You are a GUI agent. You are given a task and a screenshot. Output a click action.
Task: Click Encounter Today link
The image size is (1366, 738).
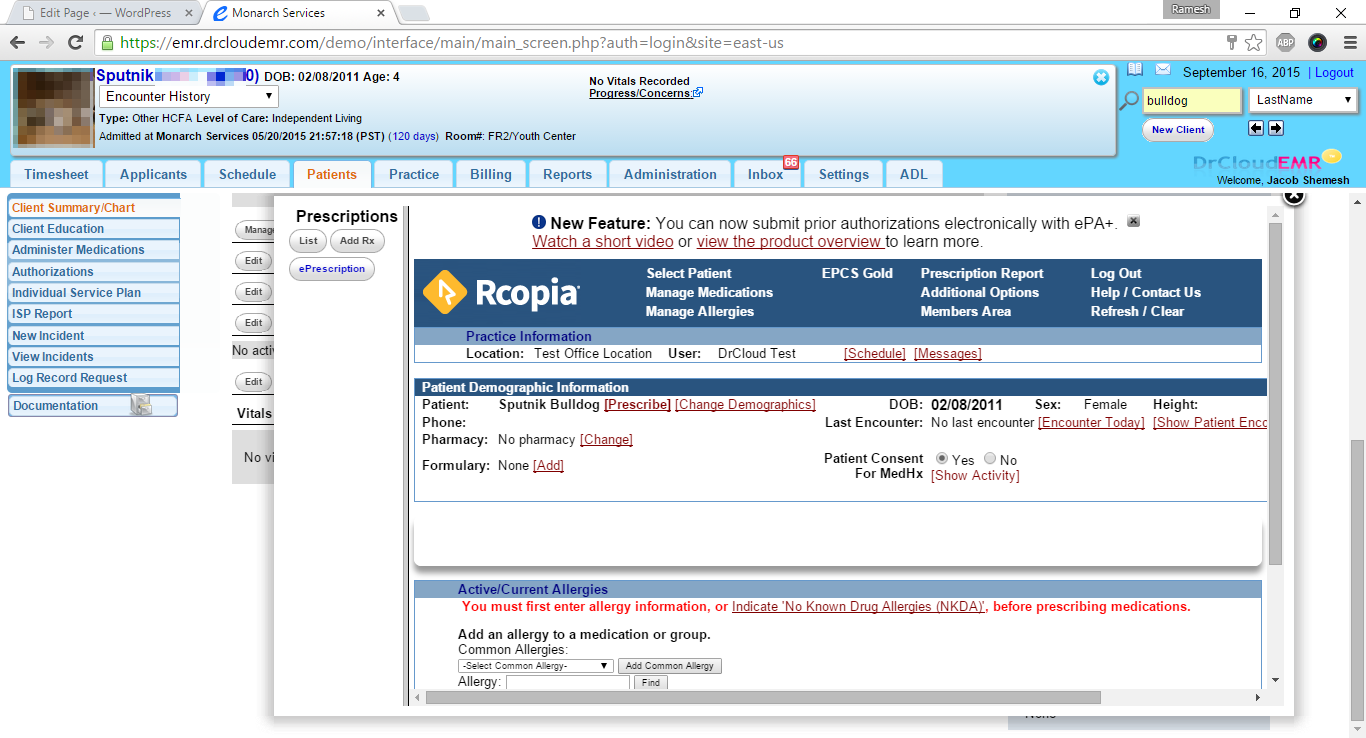pos(1091,423)
